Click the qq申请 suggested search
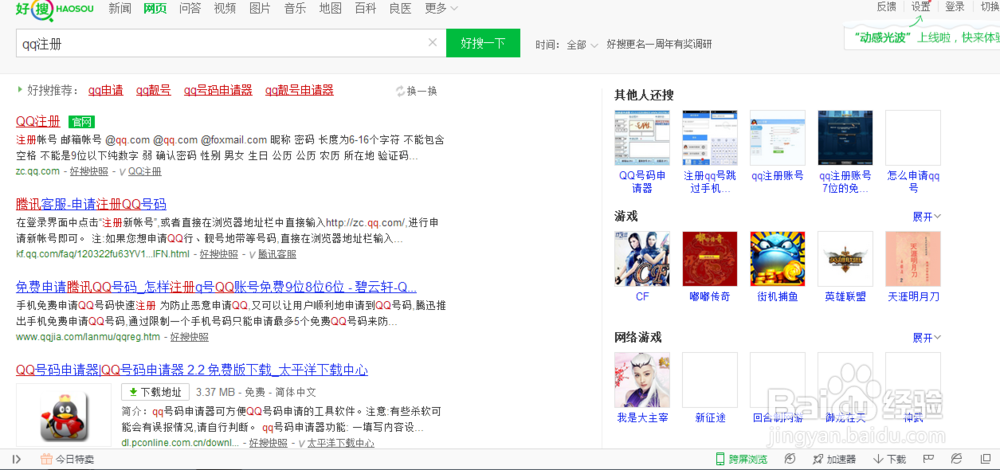The height and width of the screenshot is (470, 1000). pyautogui.click(x=106, y=91)
